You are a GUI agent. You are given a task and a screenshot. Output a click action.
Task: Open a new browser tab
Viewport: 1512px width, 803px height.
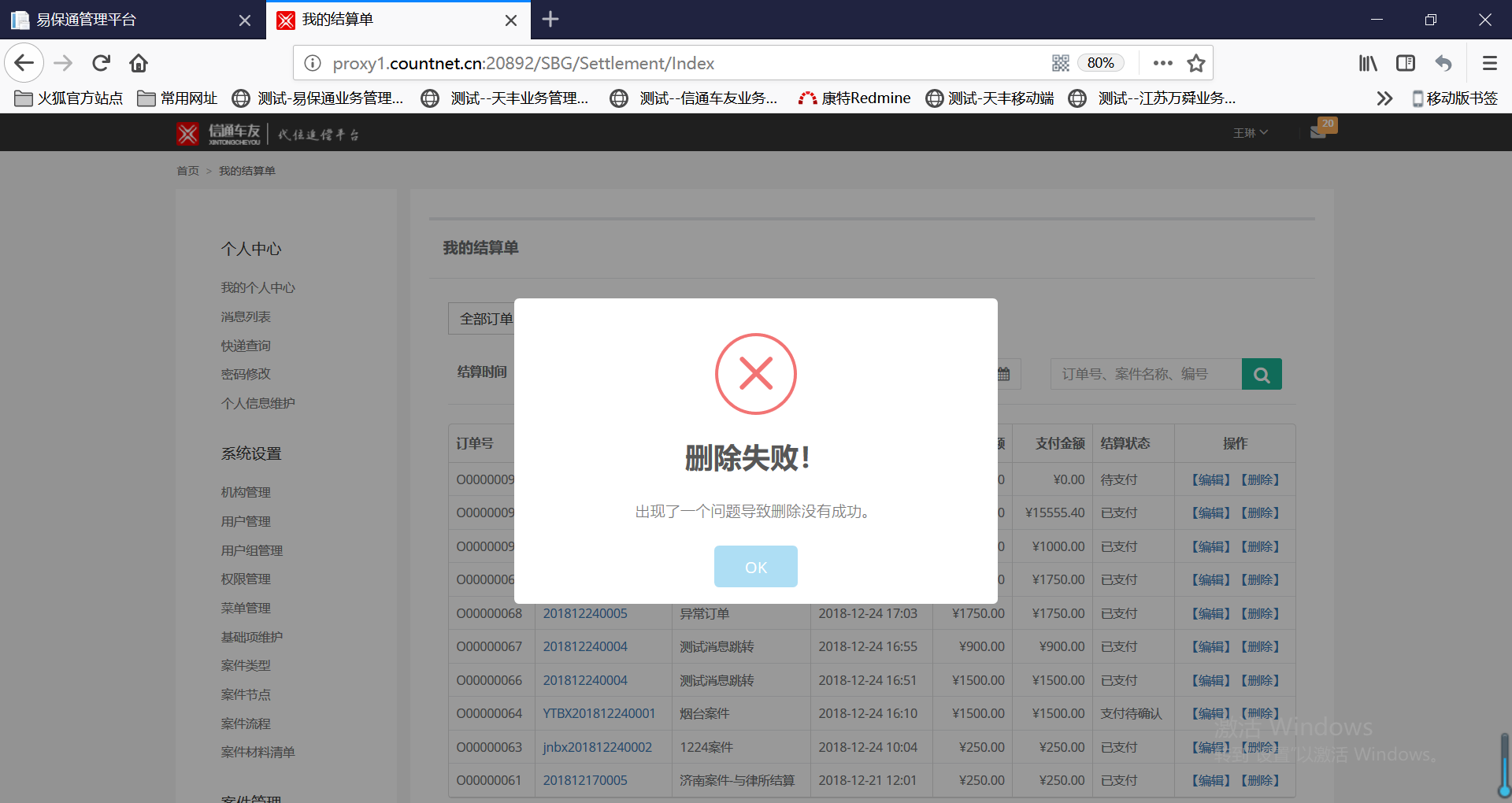click(550, 19)
